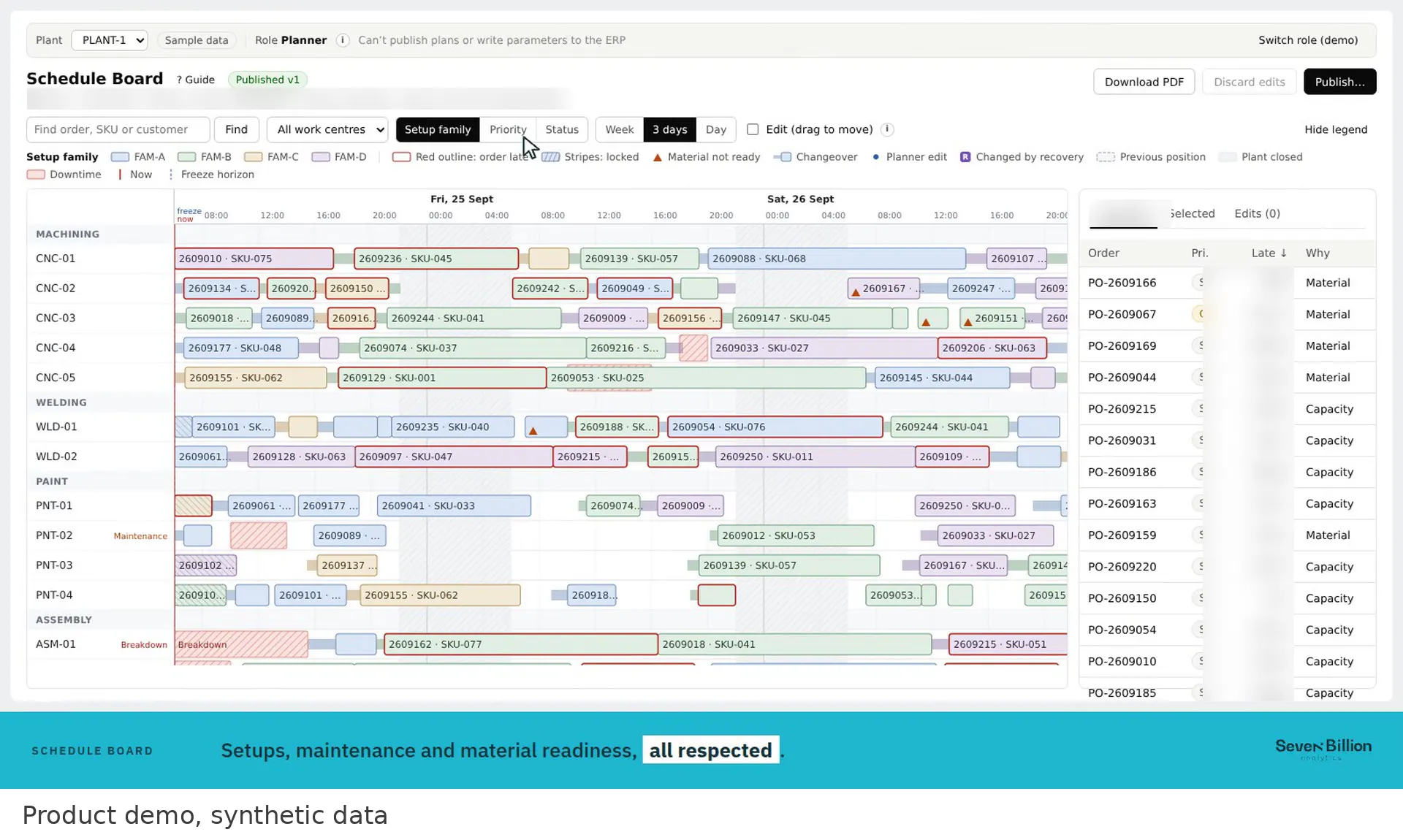Screen dimensions: 1403x840
Task: Switch to the Edits (0) tab
Action: 1257,213
